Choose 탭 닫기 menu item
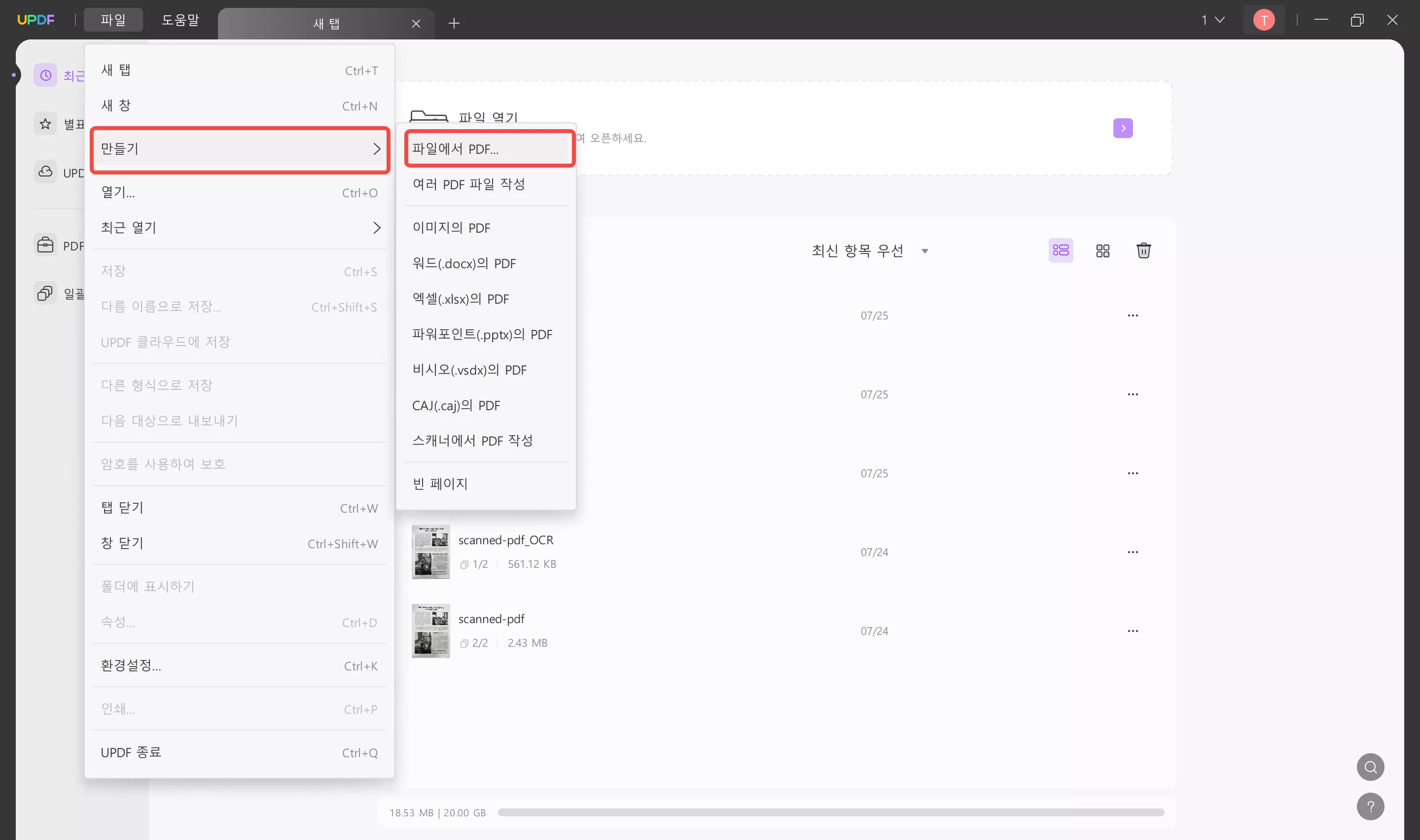The image size is (1420, 840). pos(240,508)
